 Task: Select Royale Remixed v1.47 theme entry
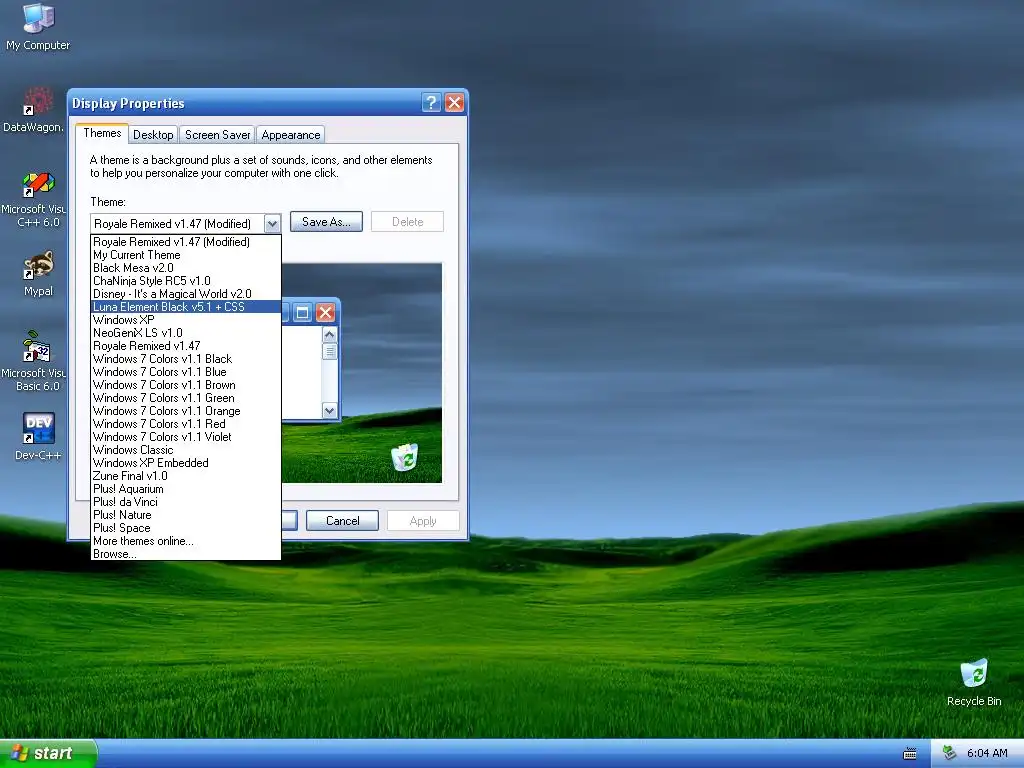tap(186, 346)
